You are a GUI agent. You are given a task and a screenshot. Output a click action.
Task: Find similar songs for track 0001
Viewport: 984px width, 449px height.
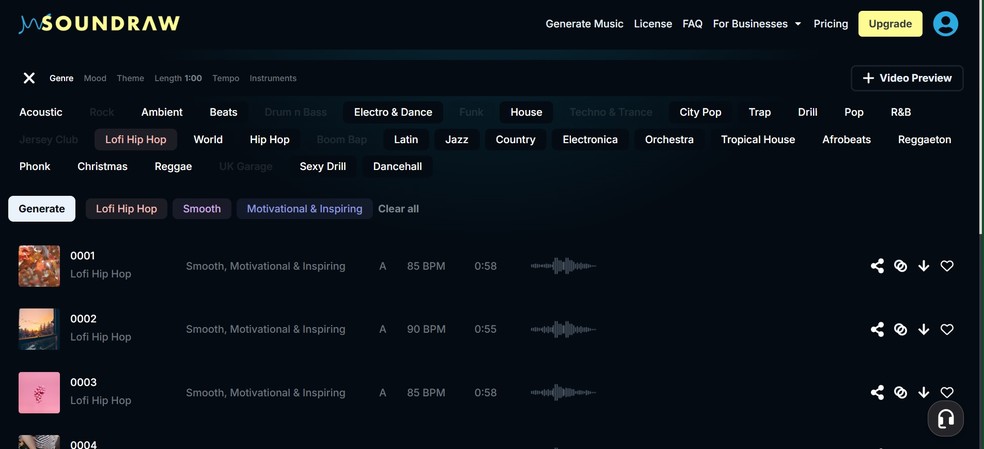901,266
